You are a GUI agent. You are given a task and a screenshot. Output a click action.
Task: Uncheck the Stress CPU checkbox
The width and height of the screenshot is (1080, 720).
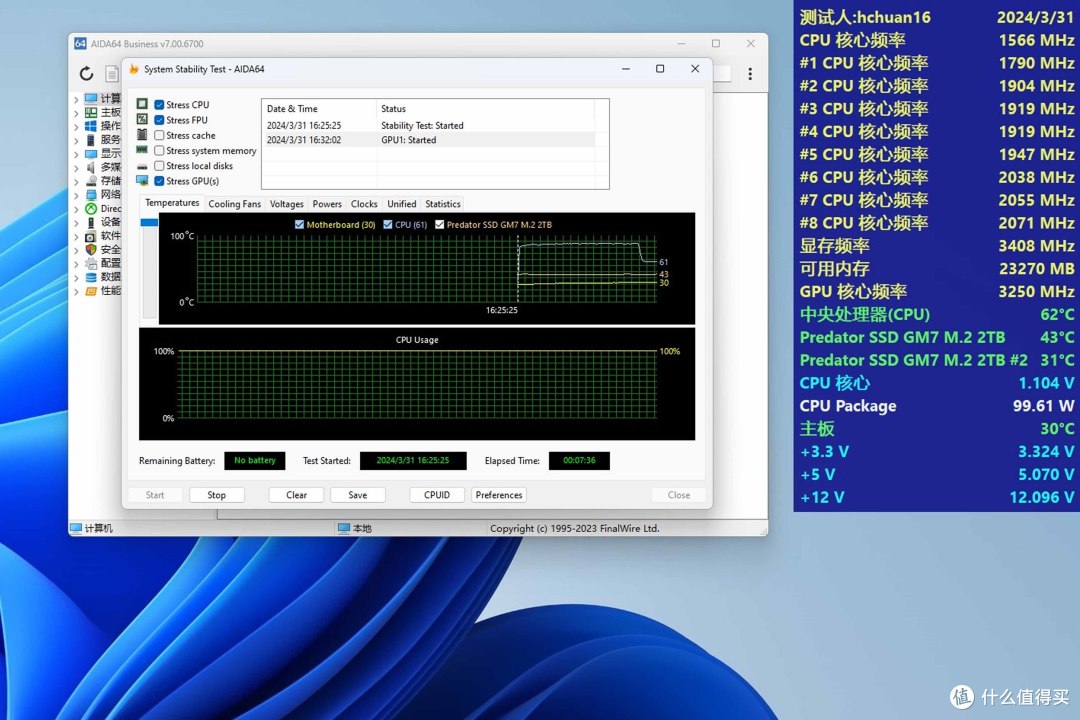pyautogui.click(x=159, y=105)
